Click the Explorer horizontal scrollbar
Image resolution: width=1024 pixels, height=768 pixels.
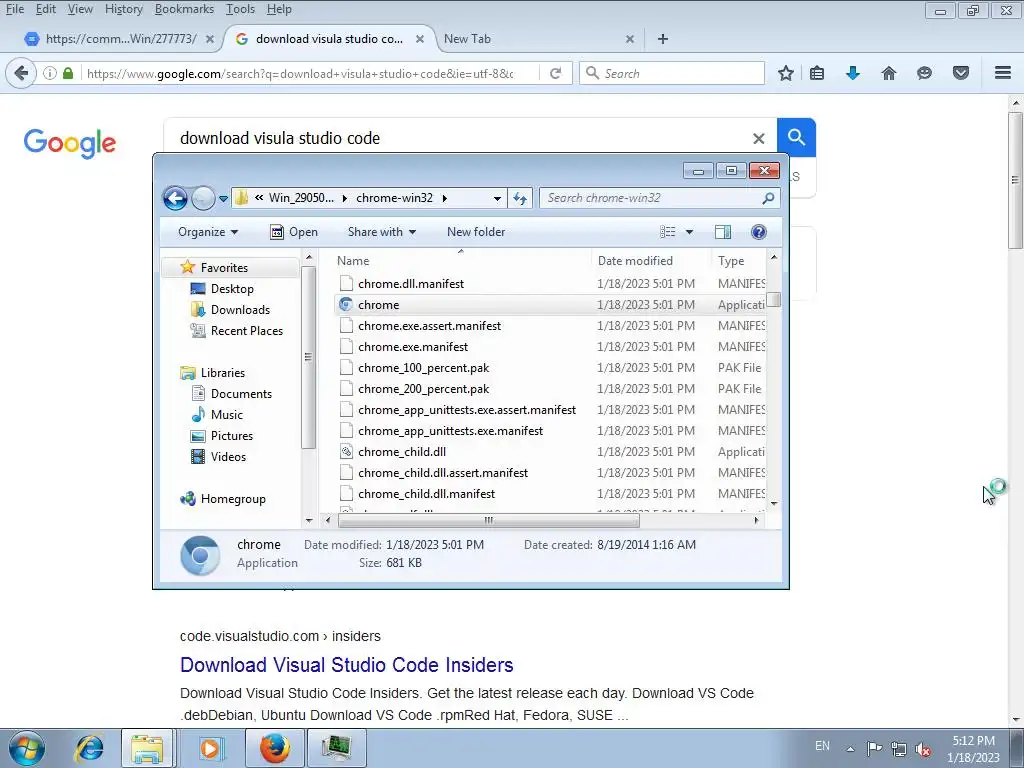(x=489, y=520)
